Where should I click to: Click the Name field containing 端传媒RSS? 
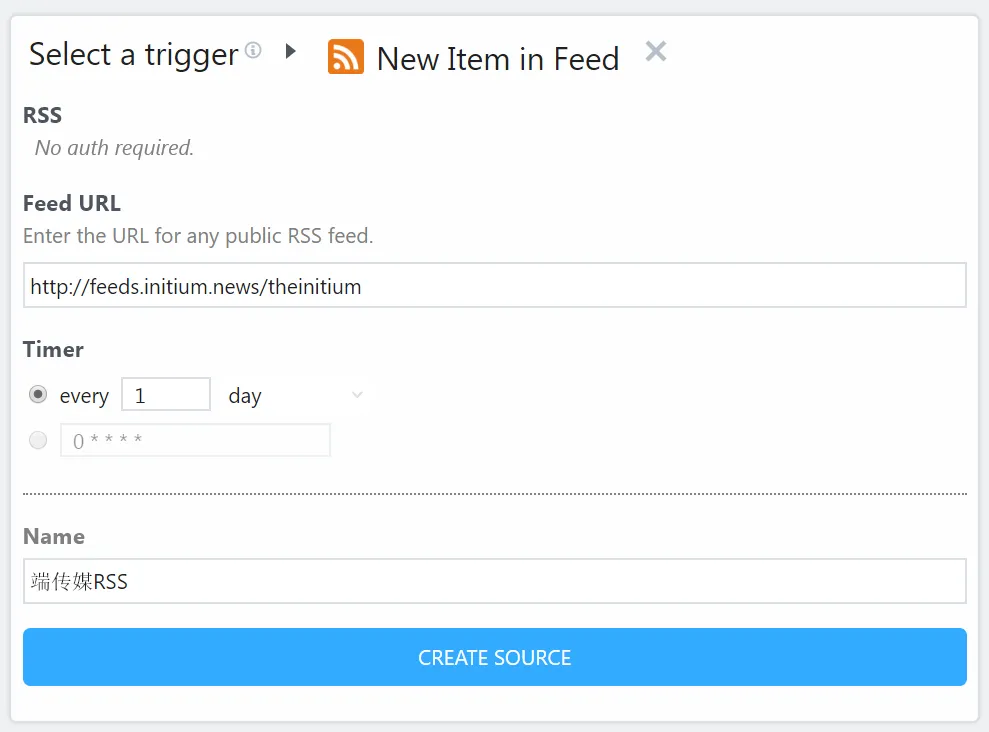pyautogui.click(x=494, y=581)
